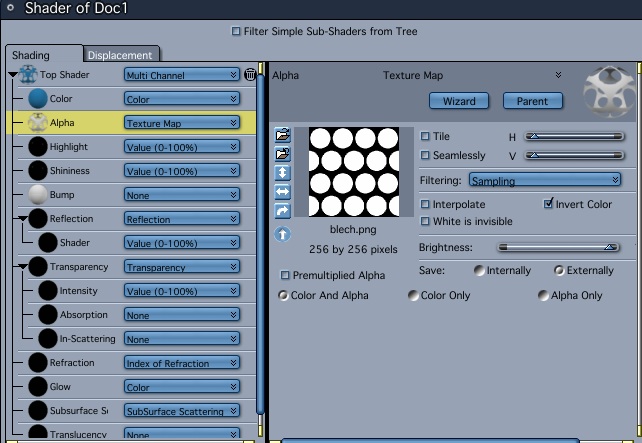Image resolution: width=642 pixels, height=443 pixels.
Task: Click the Intensity sub-channel sphere
Action: coord(48,291)
